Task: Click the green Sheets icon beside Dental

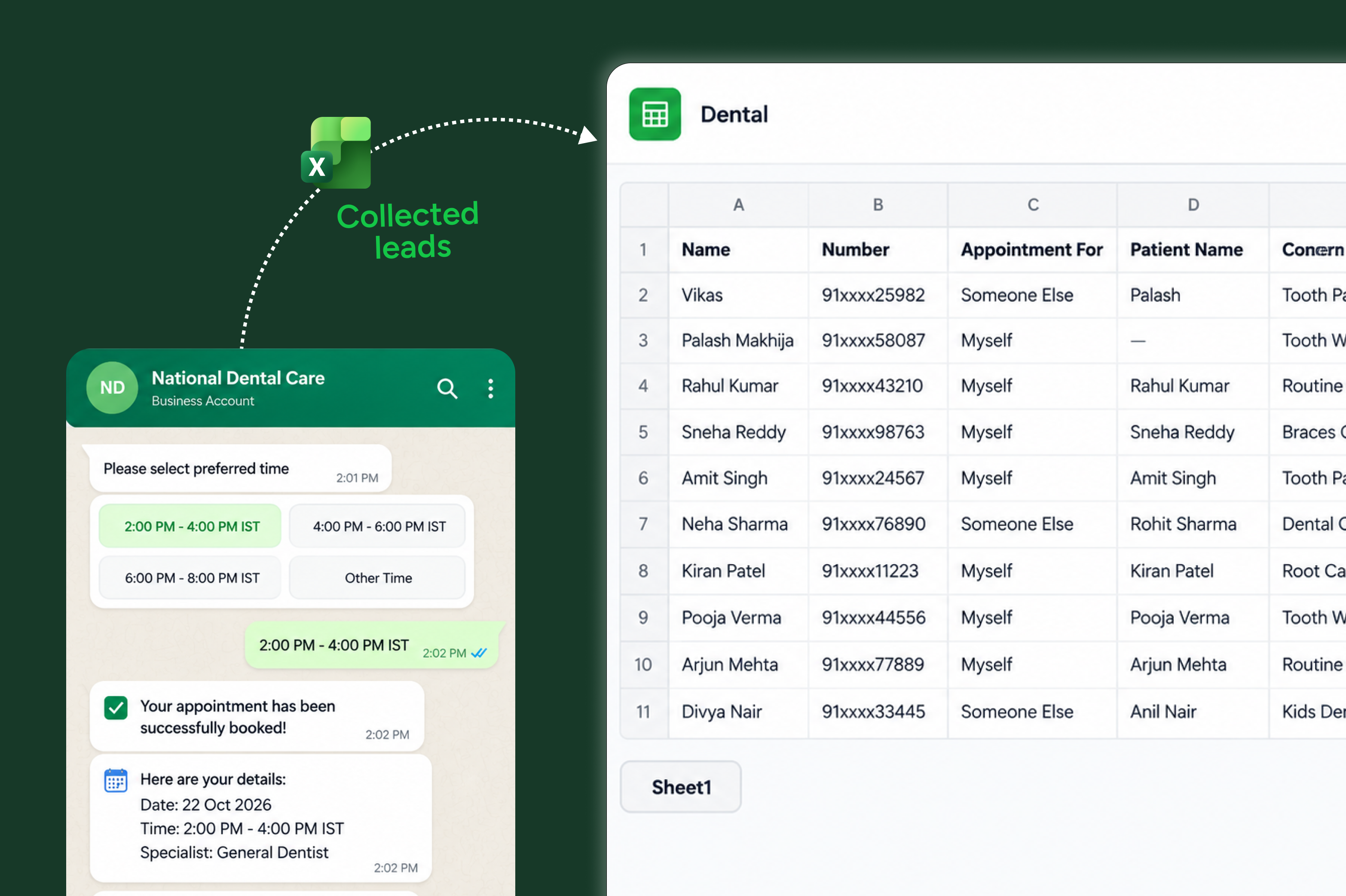Action: coord(655,114)
